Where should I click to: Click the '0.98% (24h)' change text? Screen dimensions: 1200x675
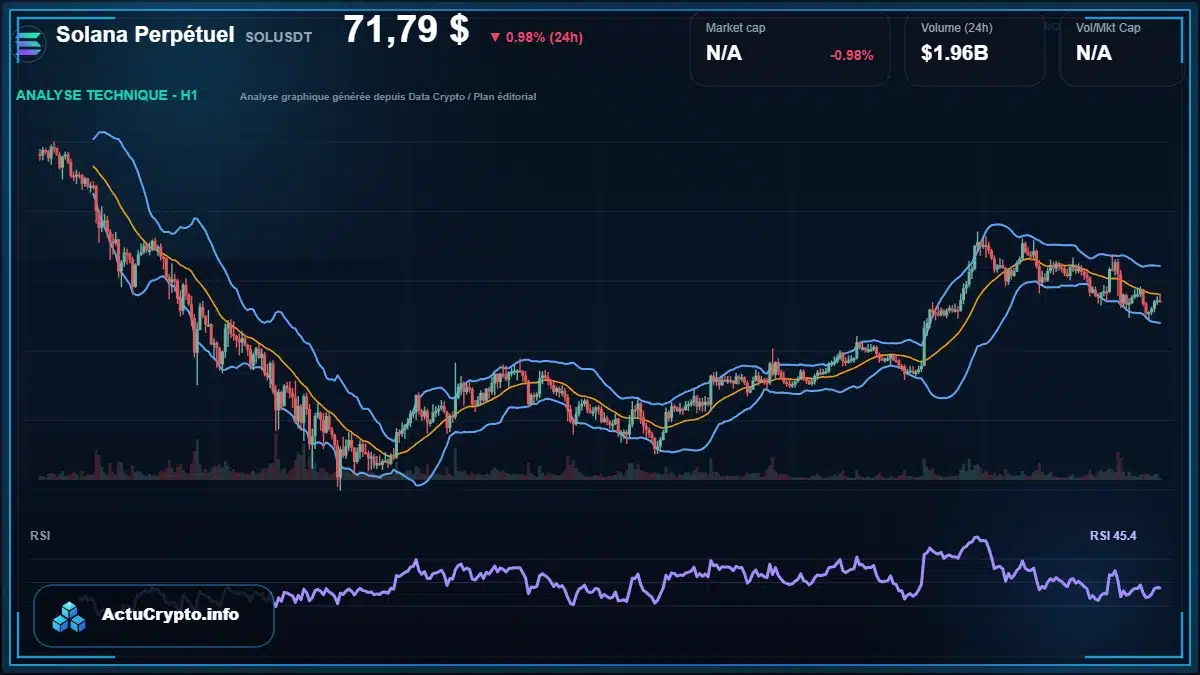pyautogui.click(x=544, y=37)
